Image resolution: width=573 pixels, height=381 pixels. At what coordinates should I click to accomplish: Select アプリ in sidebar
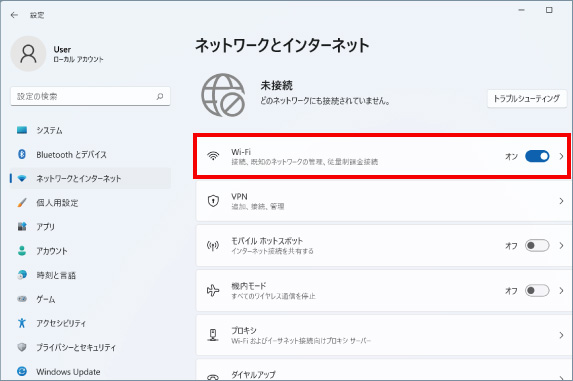click(91, 227)
